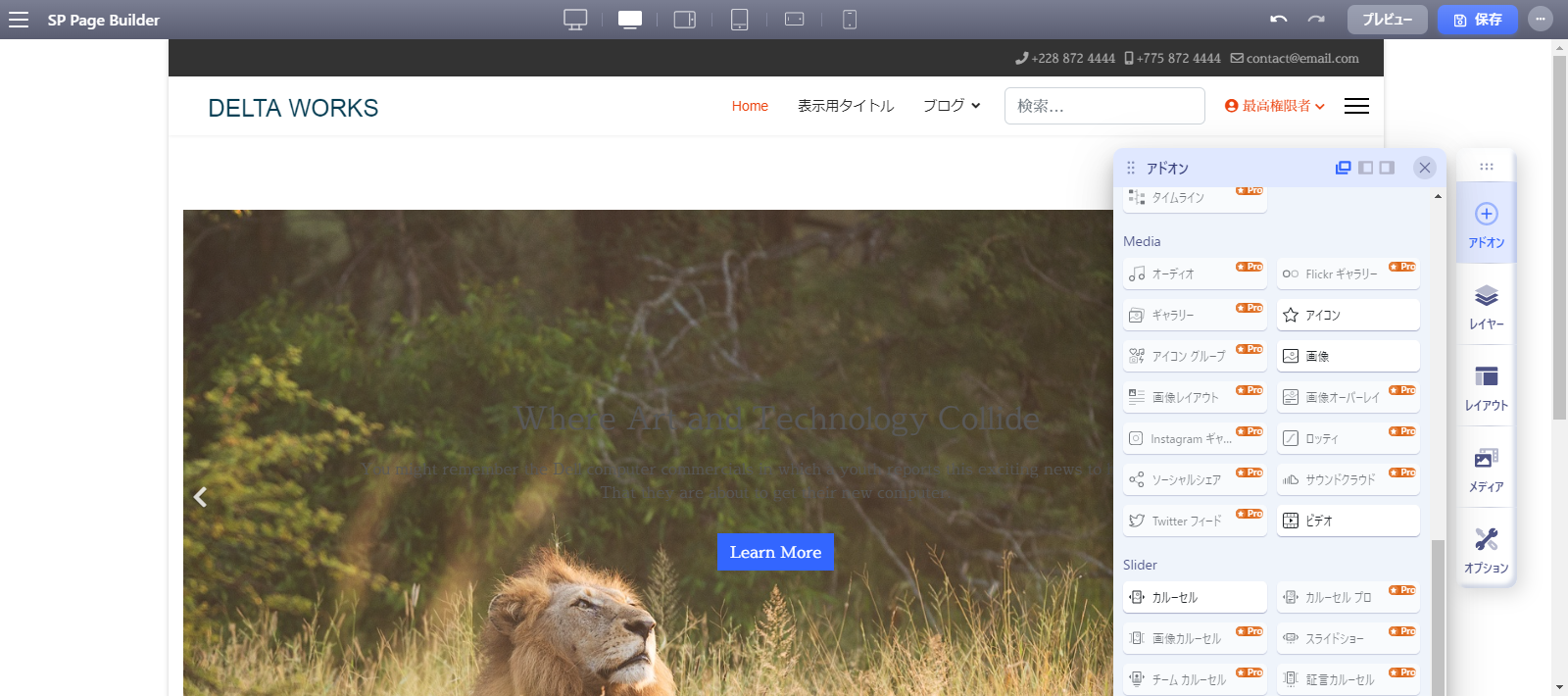
Task: Open the 最高権限者 user dropdown menu
Action: pos(1275,106)
